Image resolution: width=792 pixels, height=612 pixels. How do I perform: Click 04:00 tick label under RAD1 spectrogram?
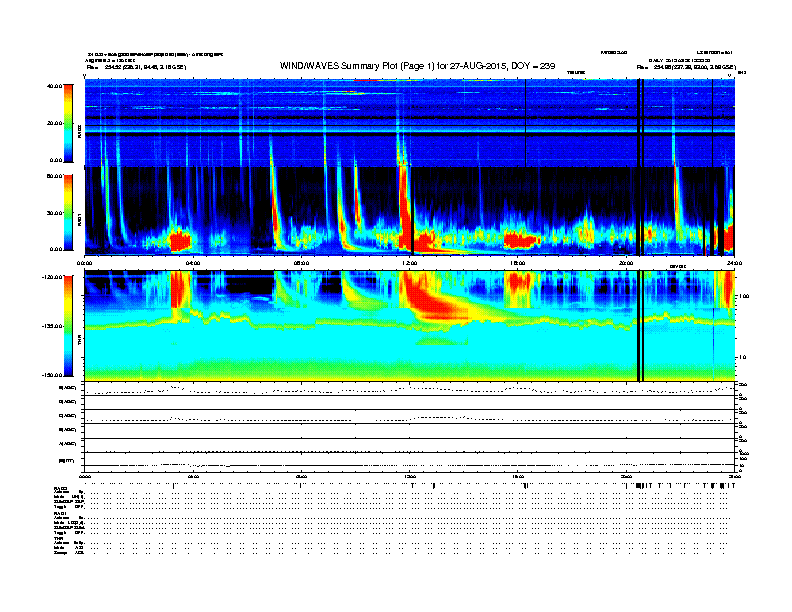point(193,263)
